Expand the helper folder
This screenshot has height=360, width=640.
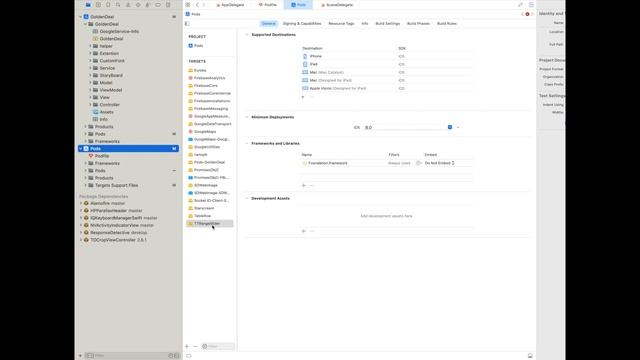click(x=90, y=46)
